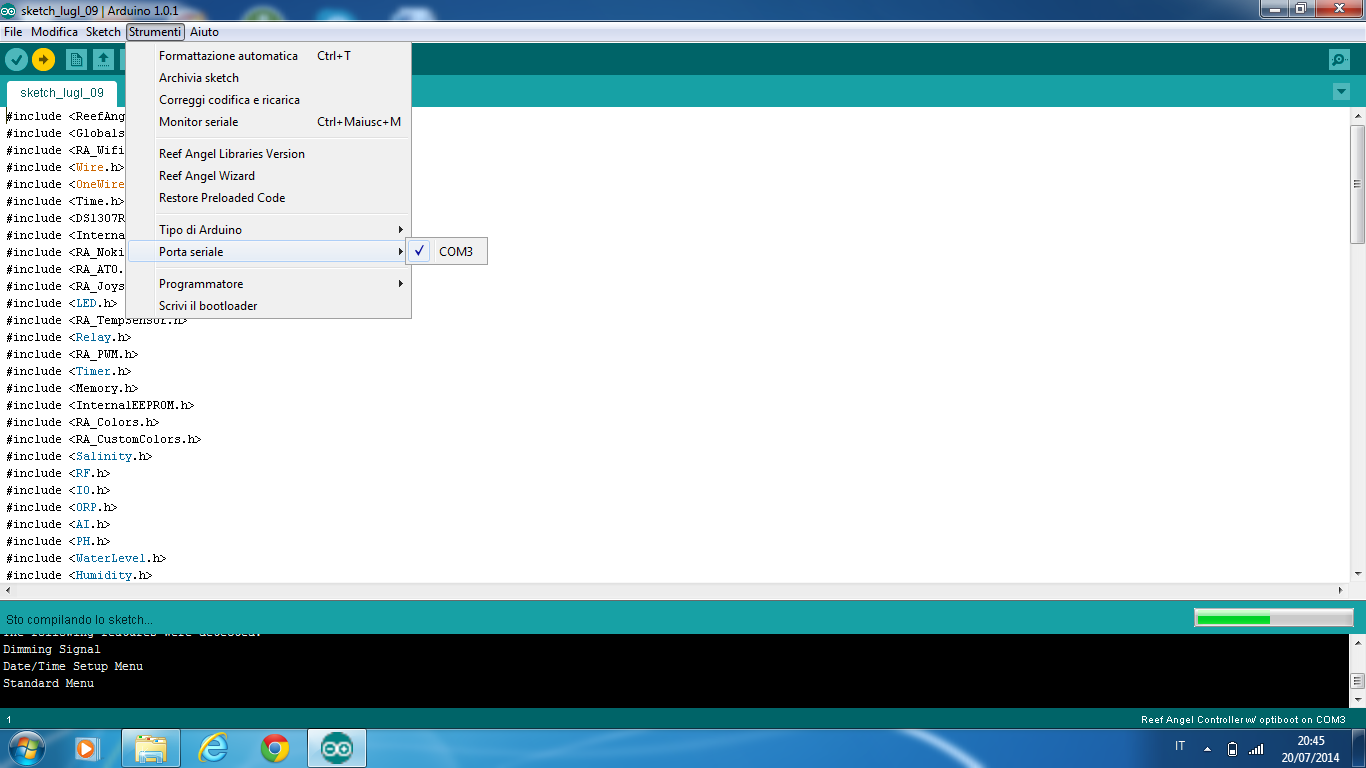Click the line '#include <RA_CustomColors.h>'
This screenshot has width=1366, height=768.
104,439
